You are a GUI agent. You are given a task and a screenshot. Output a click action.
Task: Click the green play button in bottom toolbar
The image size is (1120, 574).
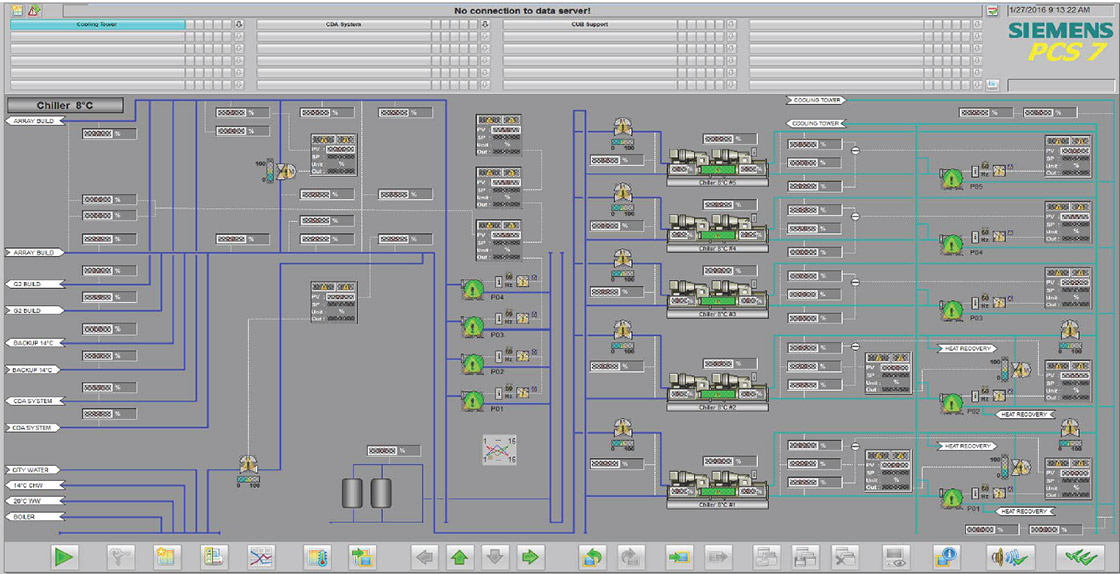(65, 556)
